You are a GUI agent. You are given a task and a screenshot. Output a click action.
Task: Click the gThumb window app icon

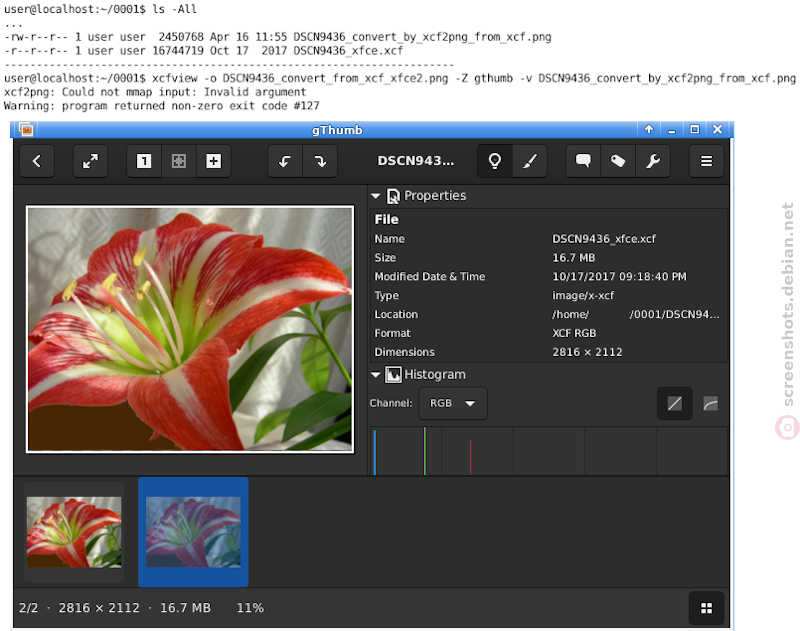(27, 130)
